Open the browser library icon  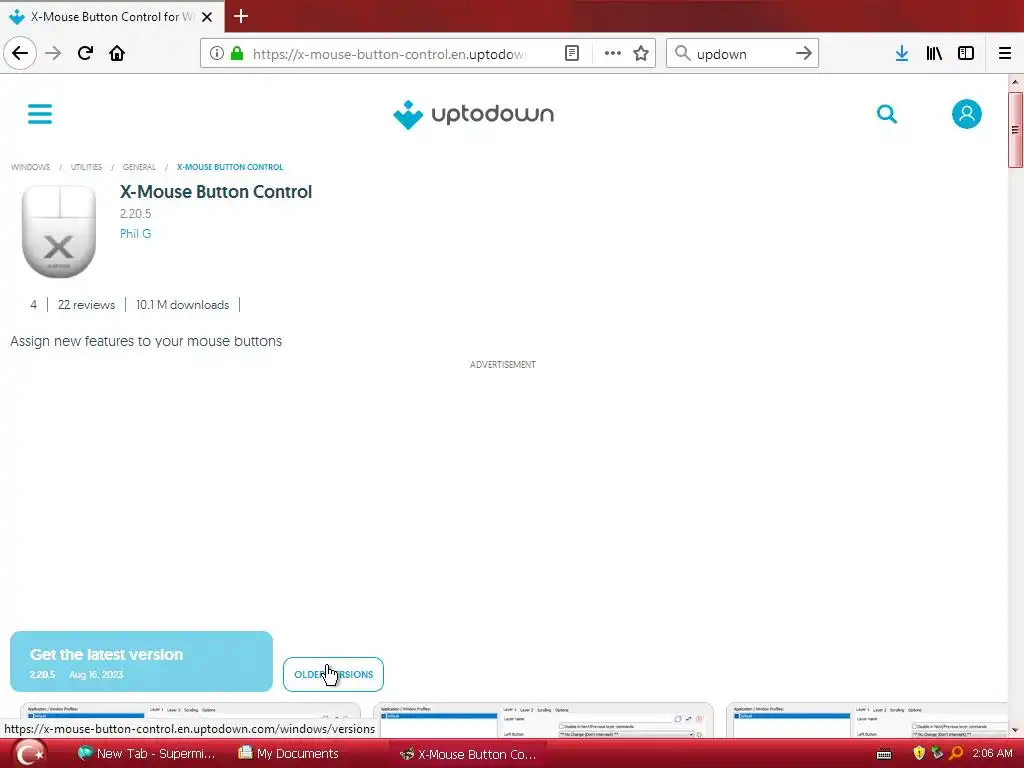pyautogui.click(x=934, y=54)
